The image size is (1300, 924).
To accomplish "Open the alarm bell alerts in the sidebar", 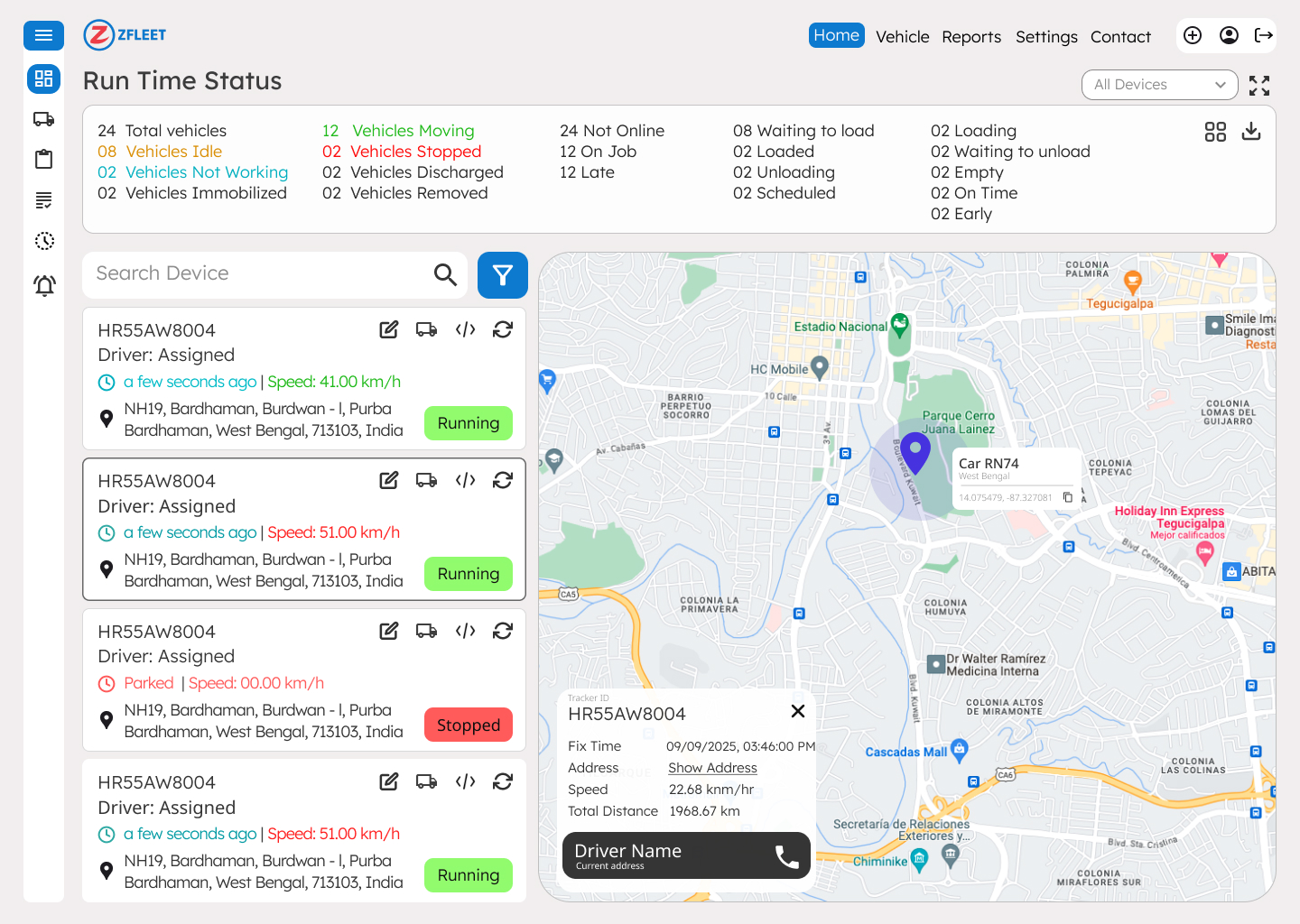I will [43, 286].
